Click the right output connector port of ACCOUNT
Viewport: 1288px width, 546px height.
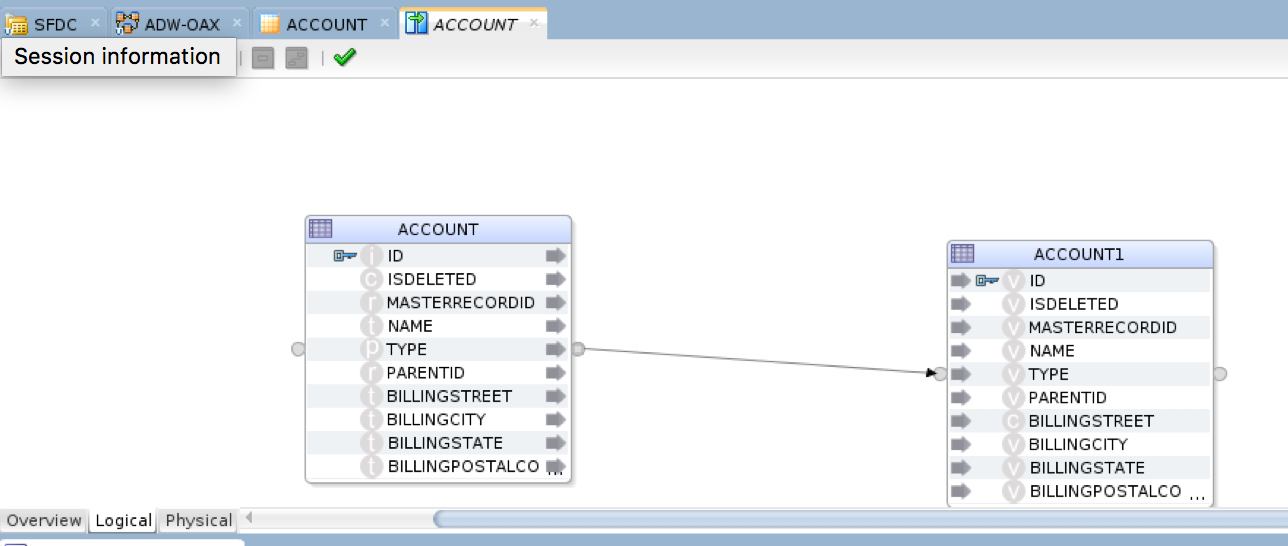[x=578, y=349]
